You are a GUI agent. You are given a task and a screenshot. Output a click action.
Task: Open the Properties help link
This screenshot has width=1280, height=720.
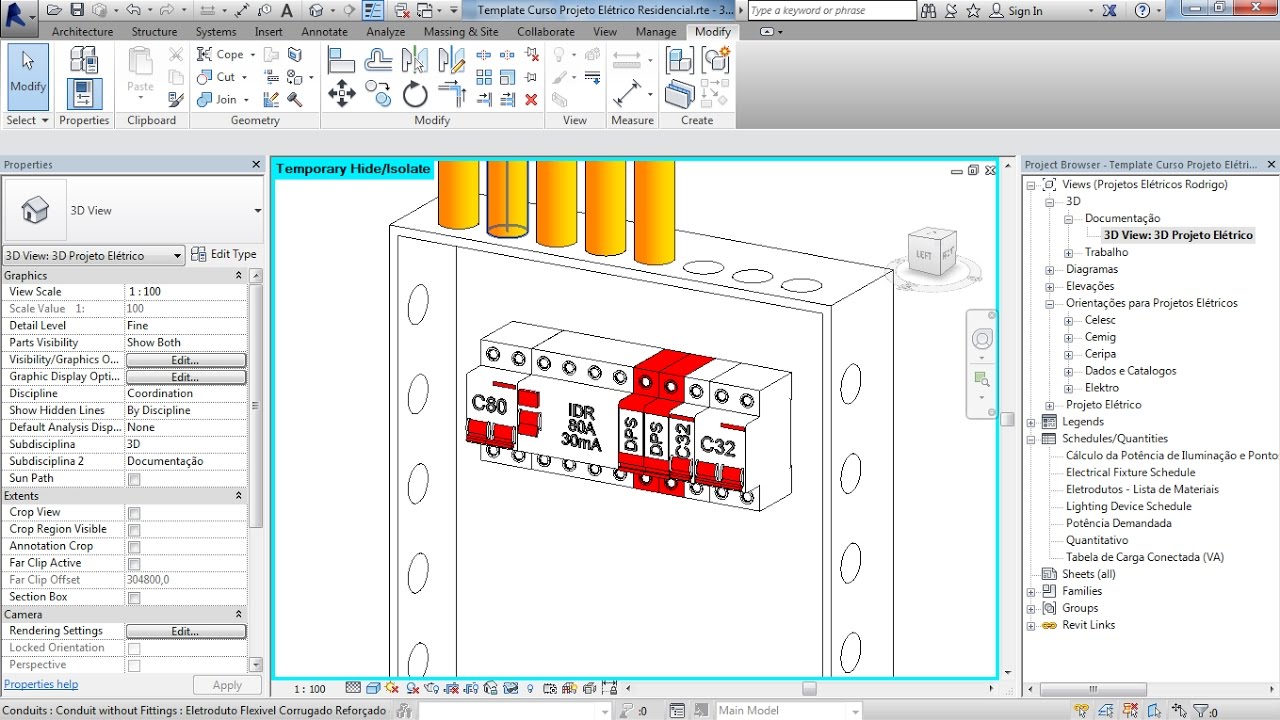[41, 685]
